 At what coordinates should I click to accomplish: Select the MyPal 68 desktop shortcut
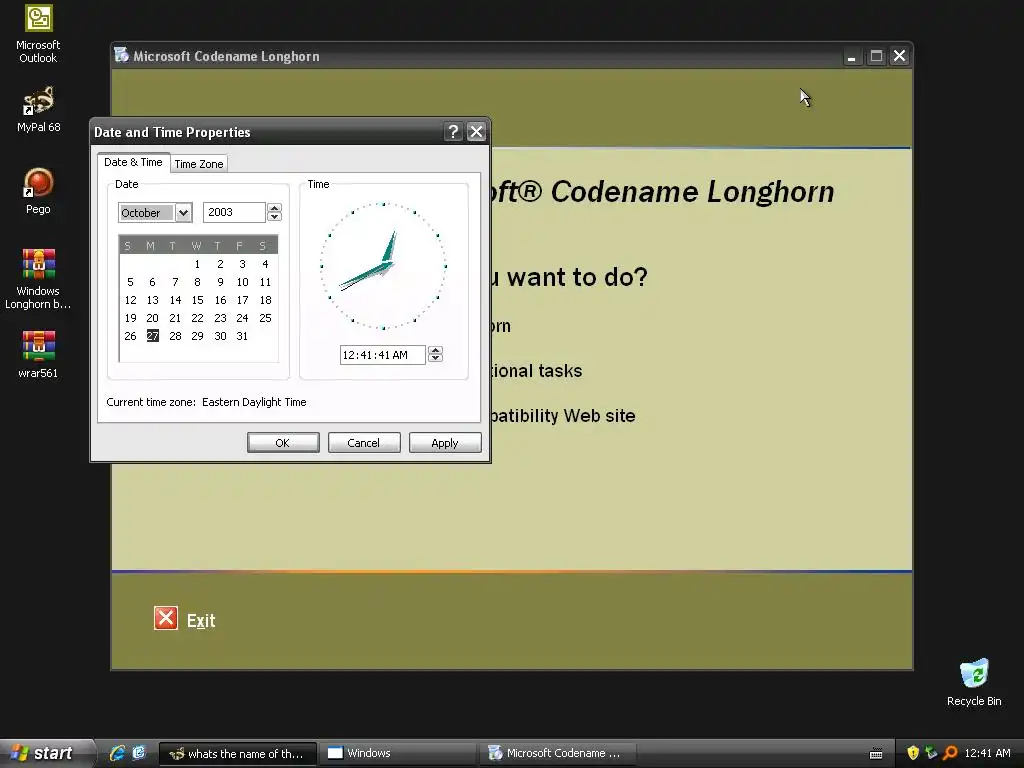(38, 109)
